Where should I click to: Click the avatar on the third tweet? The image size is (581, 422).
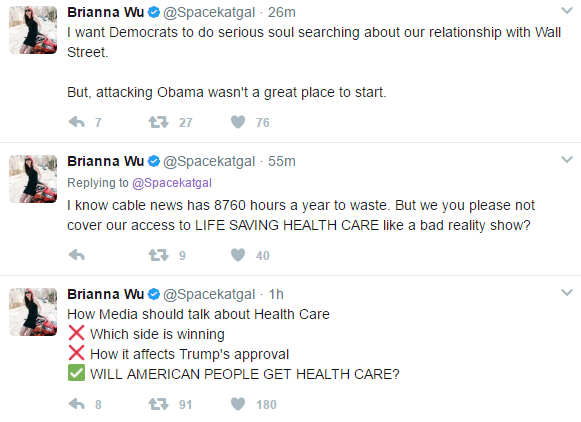pyautogui.click(x=33, y=312)
